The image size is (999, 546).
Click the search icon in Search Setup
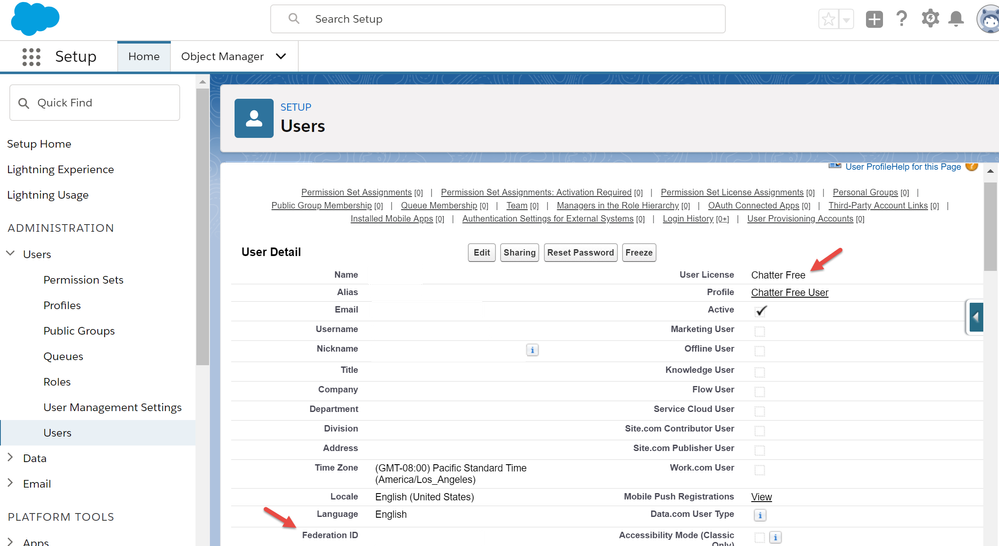(294, 19)
